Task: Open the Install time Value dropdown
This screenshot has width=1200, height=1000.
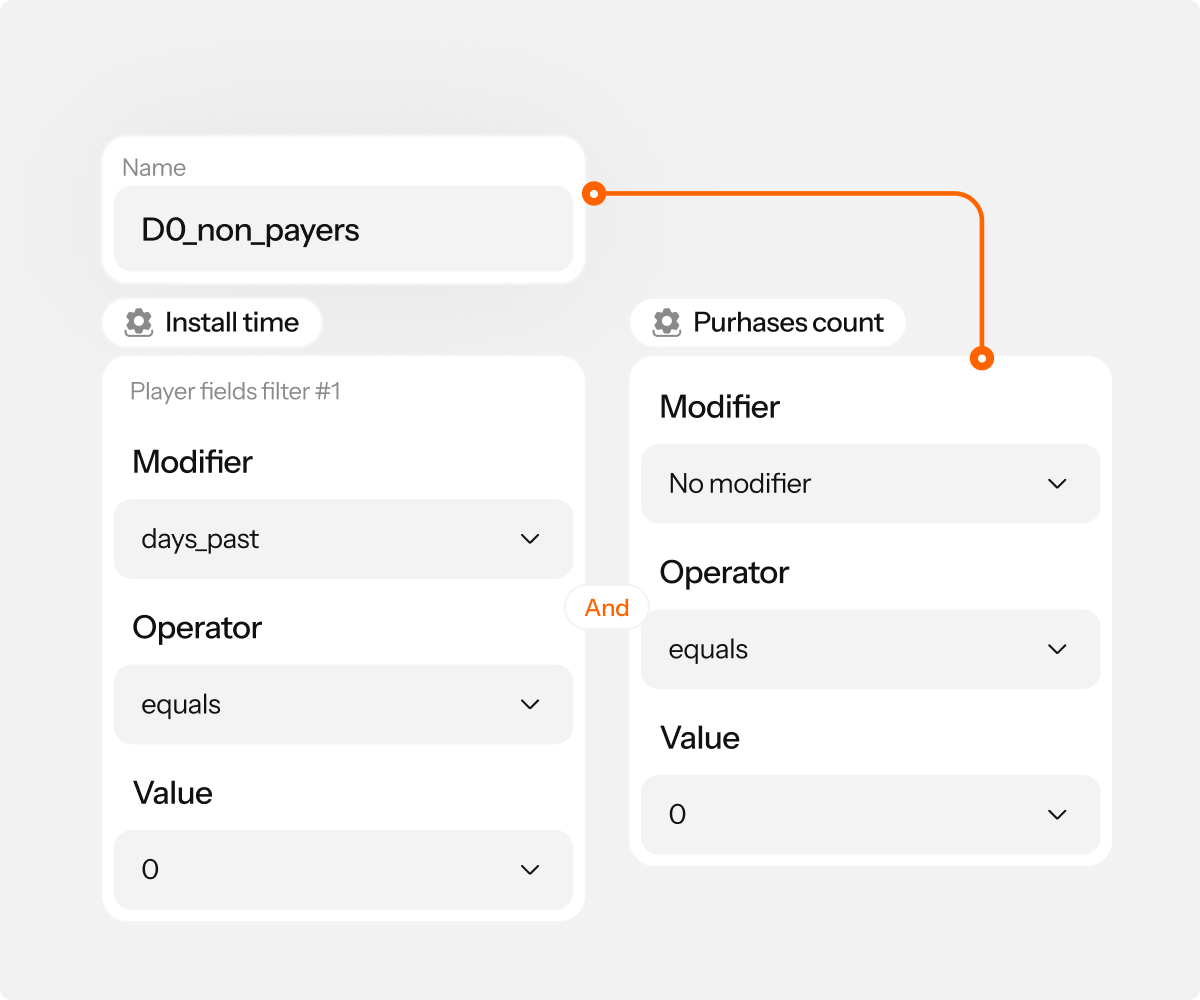Action: (x=343, y=870)
